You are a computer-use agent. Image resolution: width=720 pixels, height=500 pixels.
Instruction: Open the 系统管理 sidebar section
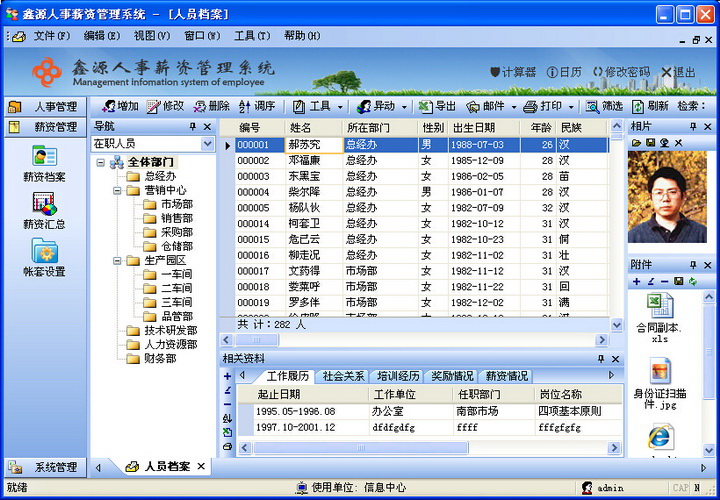[45, 467]
